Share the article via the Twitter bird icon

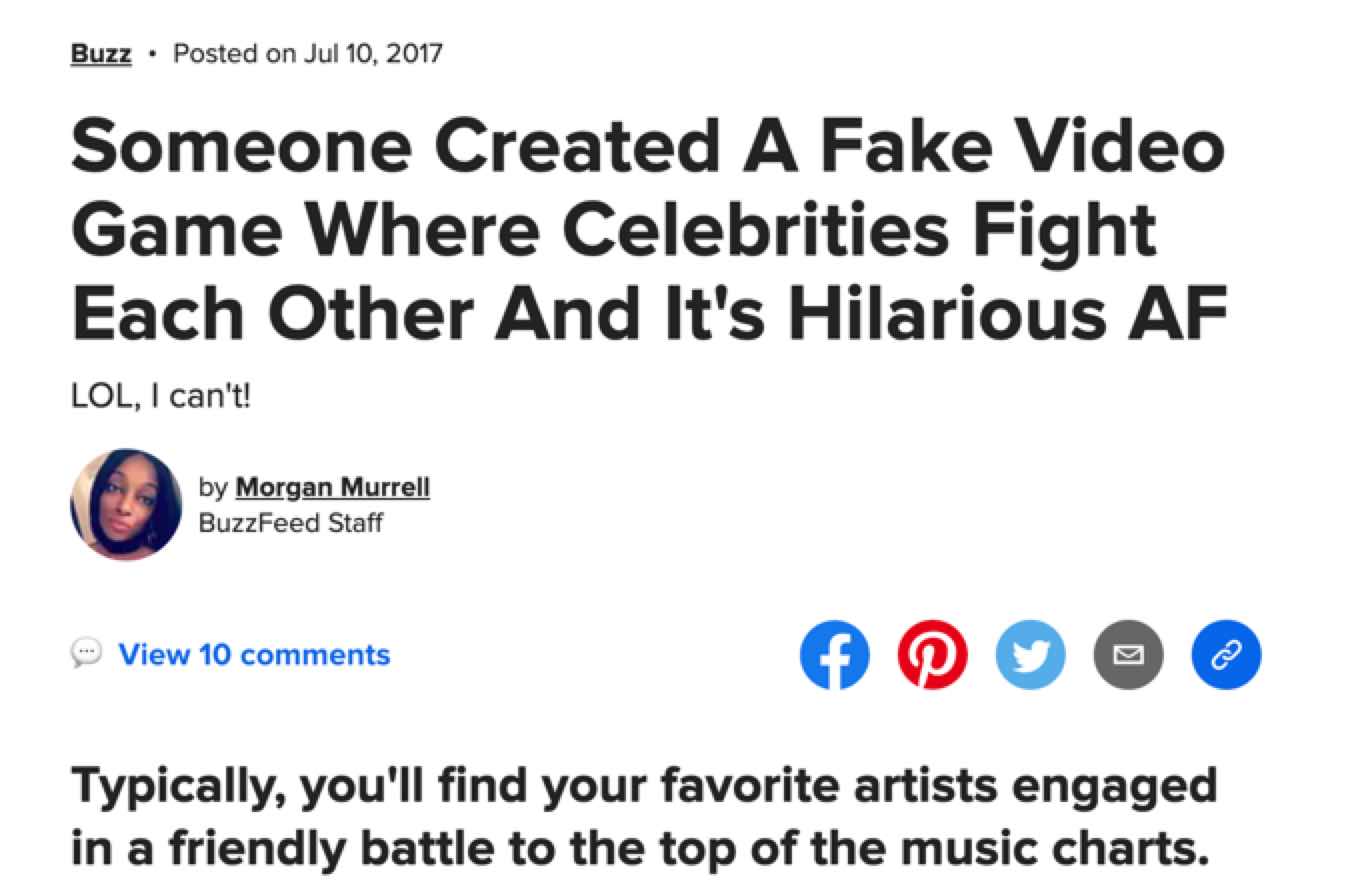[x=1031, y=655]
